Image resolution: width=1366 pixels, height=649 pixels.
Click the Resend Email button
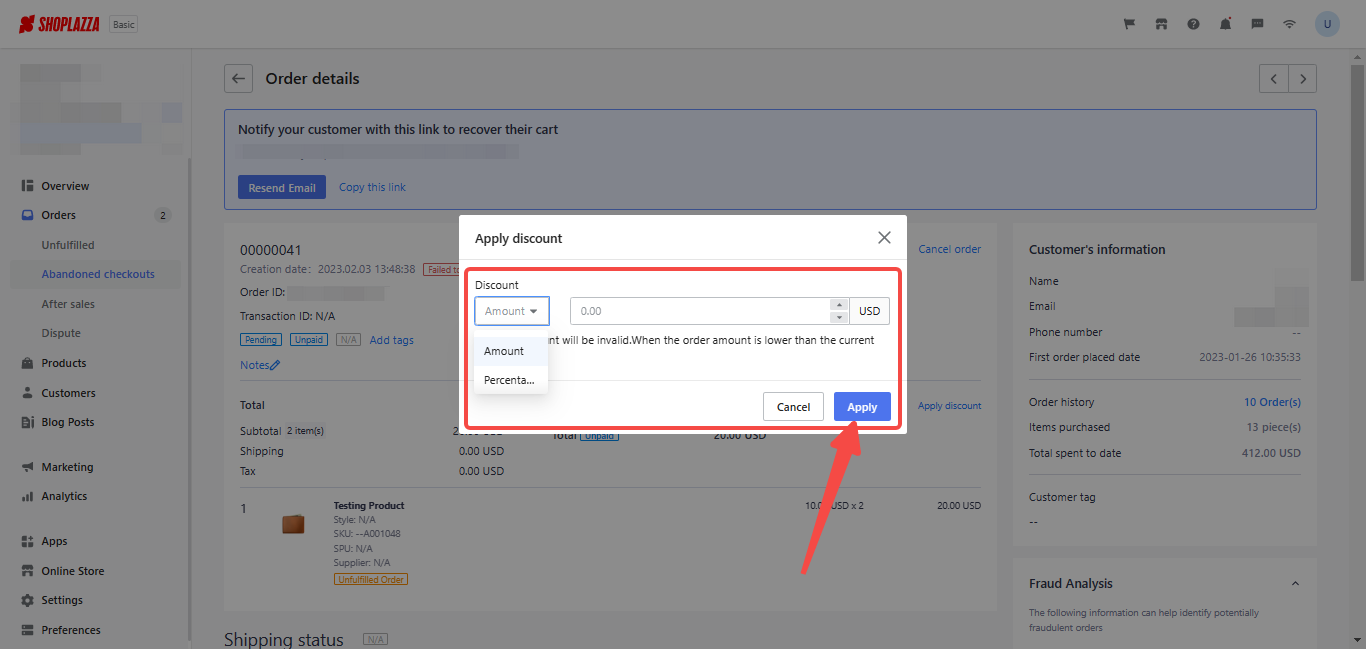coord(282,187)
